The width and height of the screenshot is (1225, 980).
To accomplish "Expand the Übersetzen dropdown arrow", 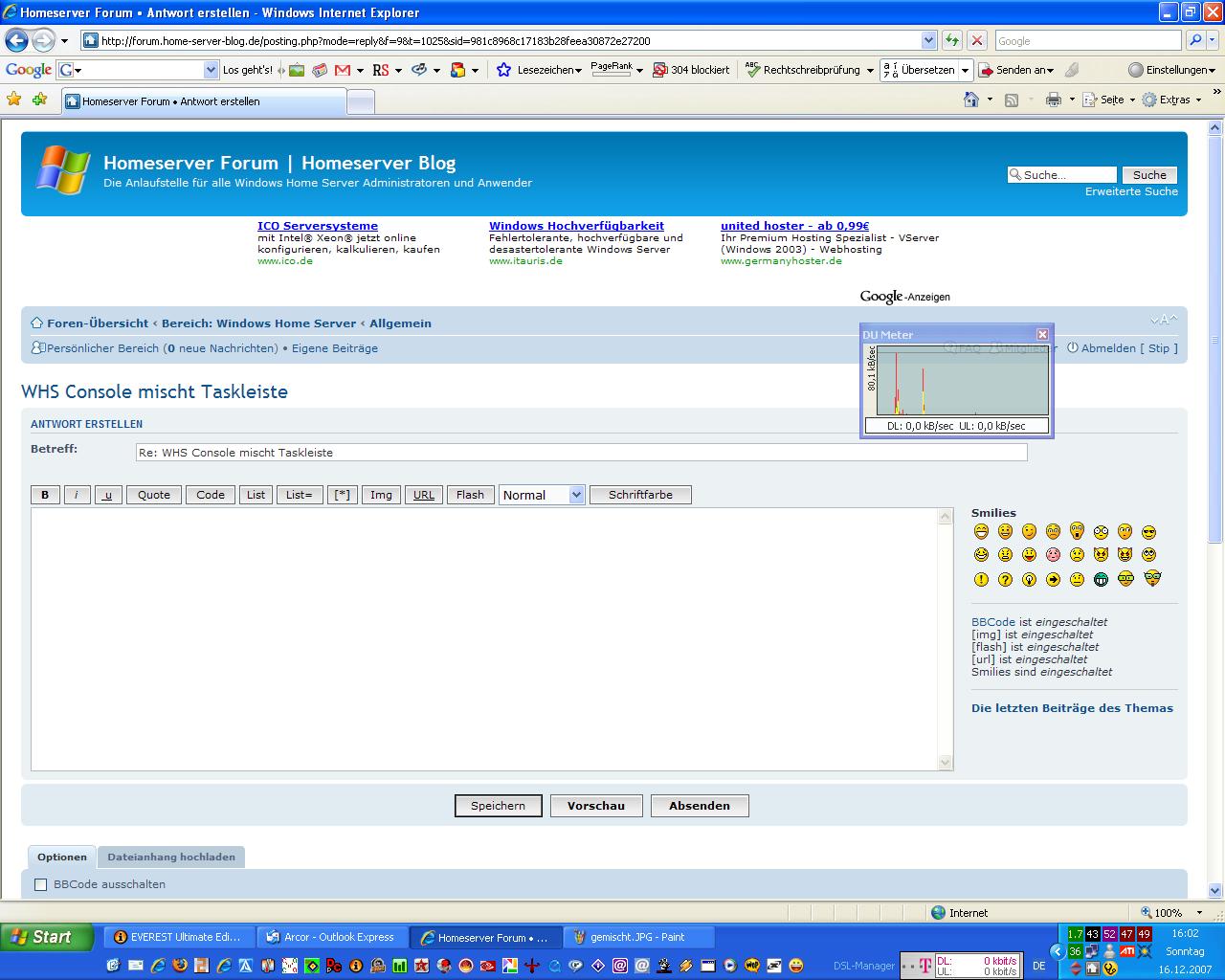I will 966,70.
